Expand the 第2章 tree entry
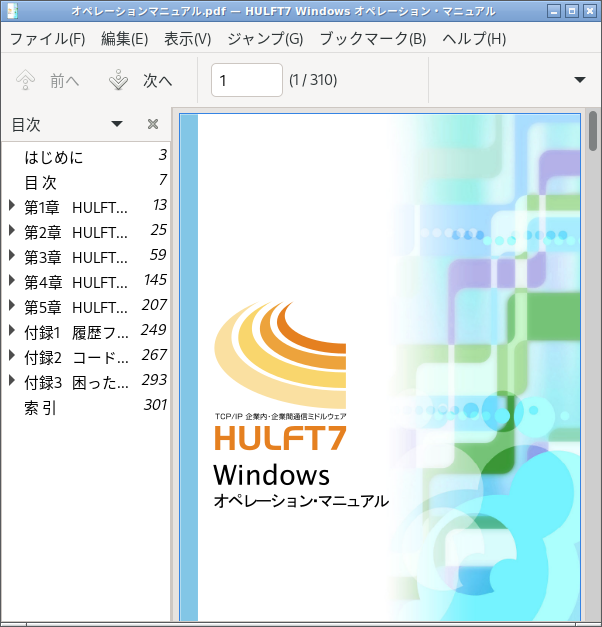This screenshot has height=627, width=602. (x=12, y=230)
